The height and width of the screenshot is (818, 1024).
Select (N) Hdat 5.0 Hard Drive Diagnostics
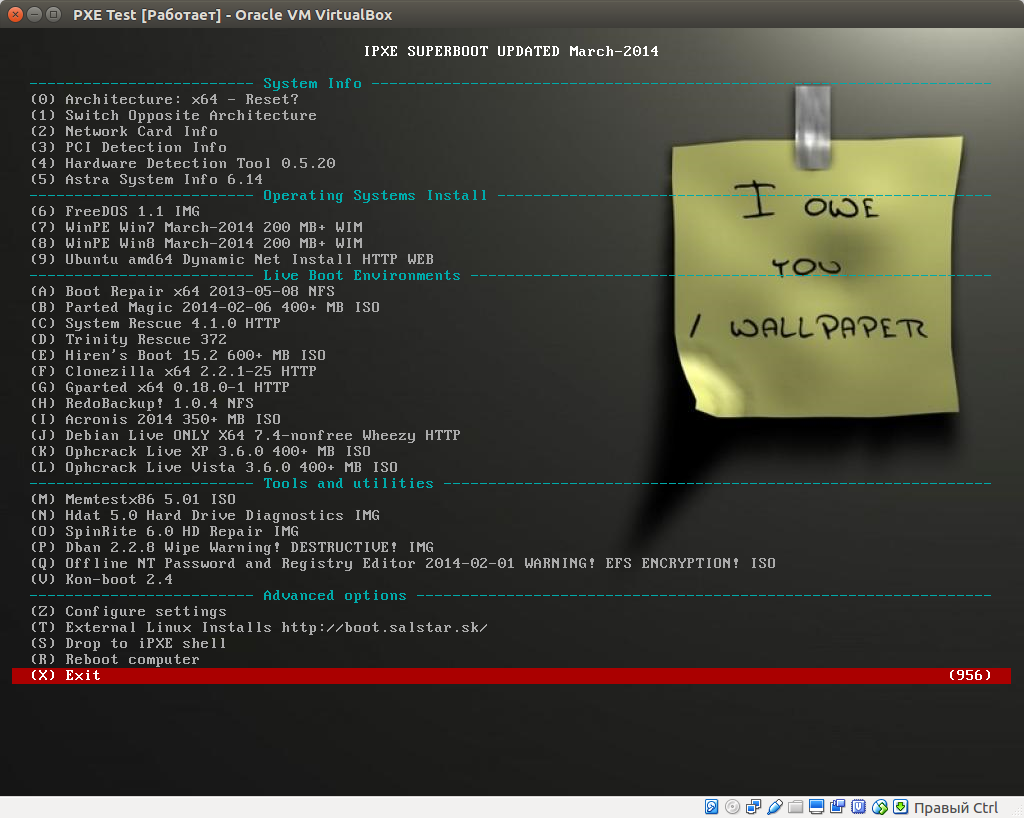[205, 515]
